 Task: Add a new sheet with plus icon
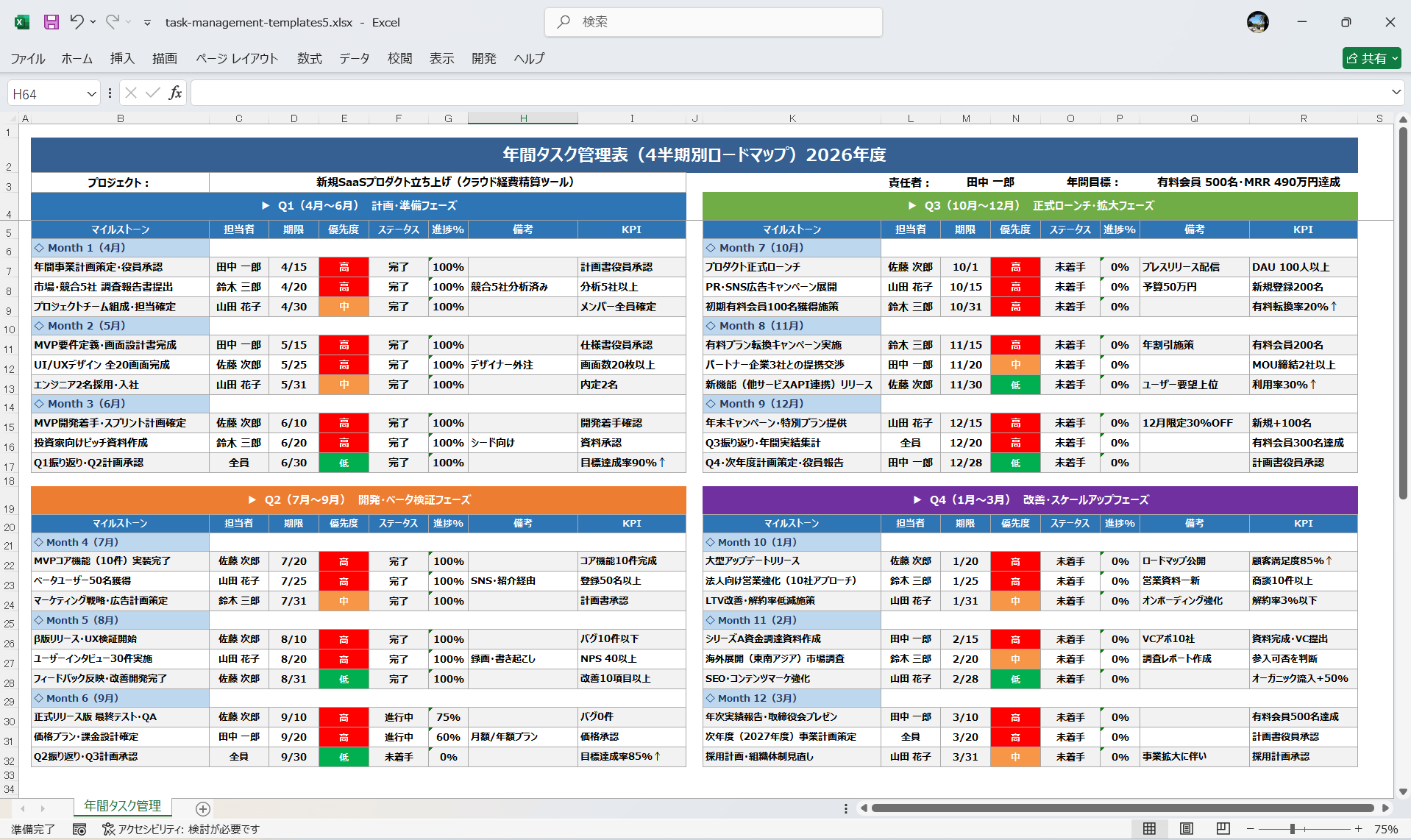coord(203,808)
